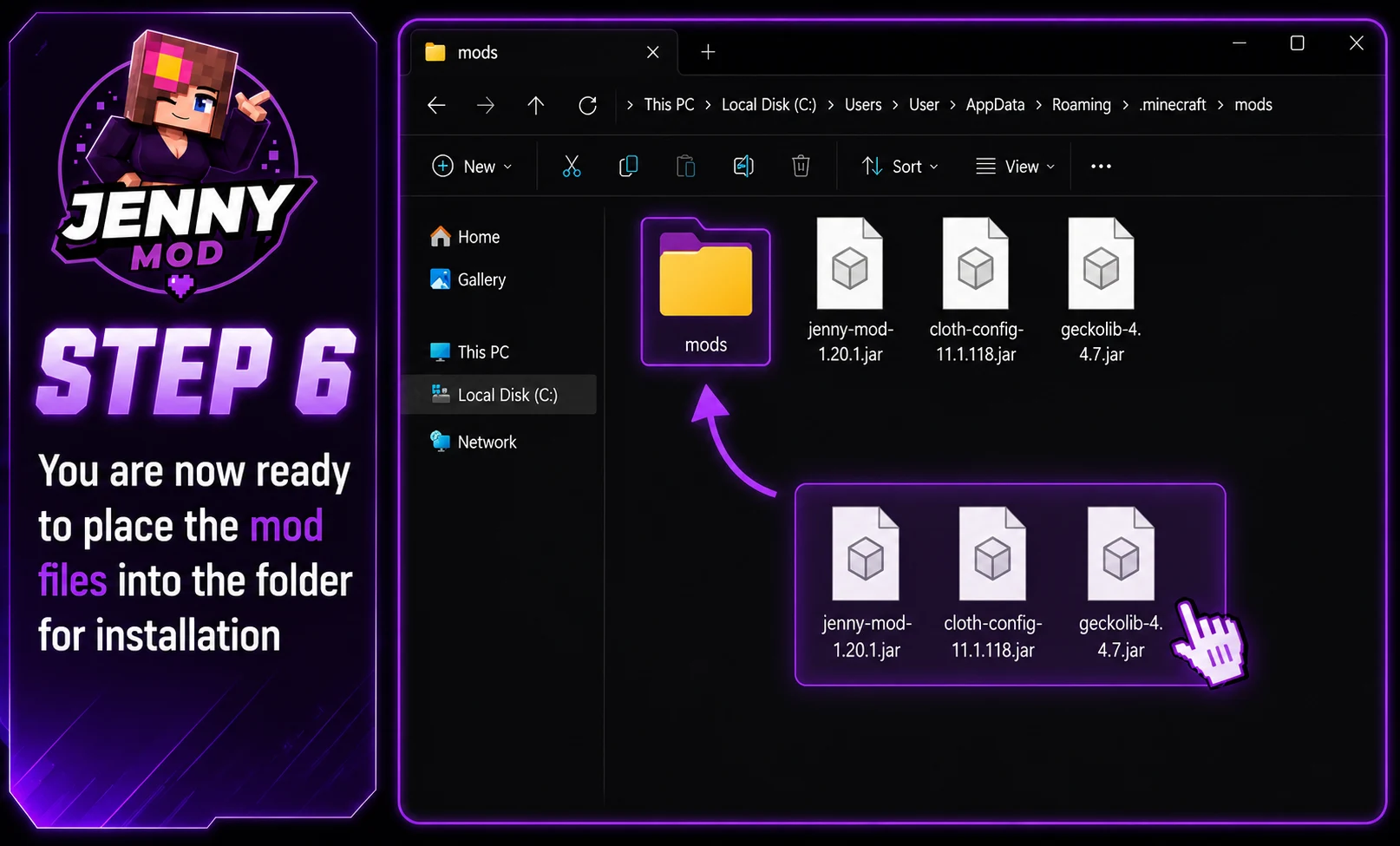Screen dimensions: 1400x846
Task: Select geckolib-4.4.7.jar in the top file row
Action: pyautogui.click(x=1101, y=292)
